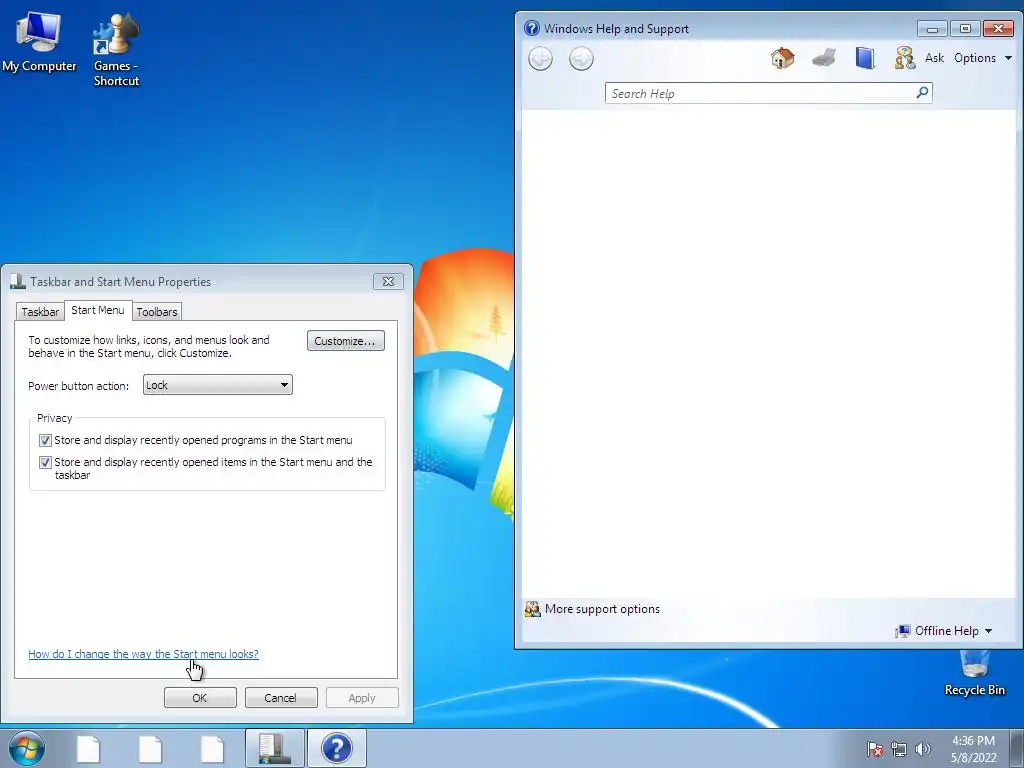The image size is (1024, 768).
Task: Toggle store recently opened items checkbox
Action: coord(45,462)
